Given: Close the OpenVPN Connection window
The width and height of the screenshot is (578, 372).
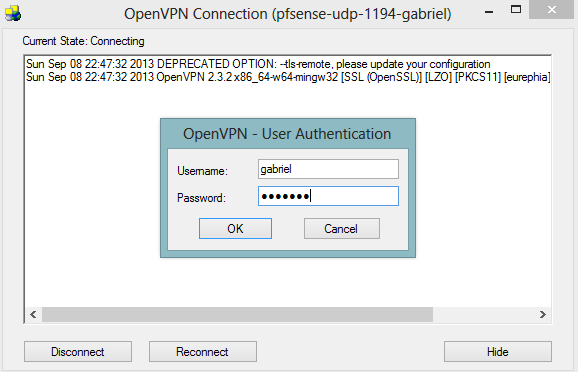Looking at the screenshot, I should coord(551,10).
